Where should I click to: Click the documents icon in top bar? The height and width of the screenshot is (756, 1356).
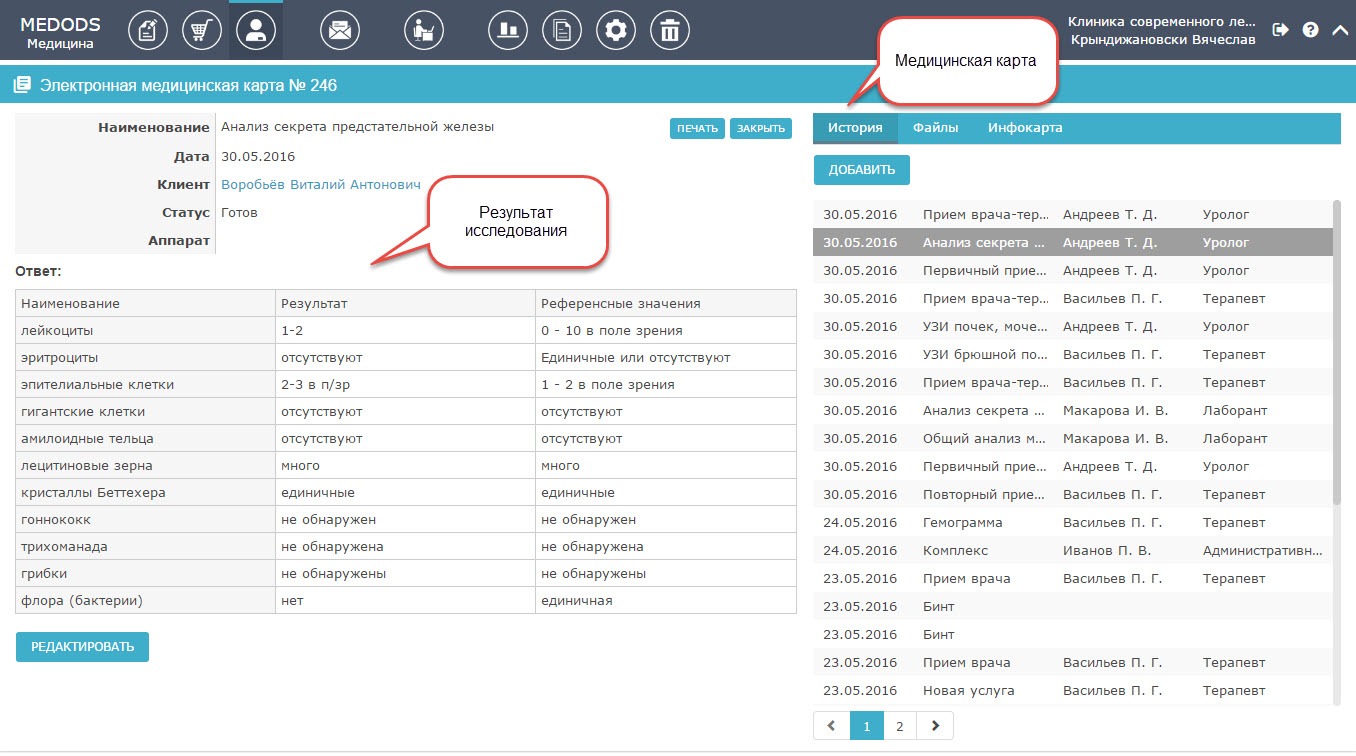(562, 30)
